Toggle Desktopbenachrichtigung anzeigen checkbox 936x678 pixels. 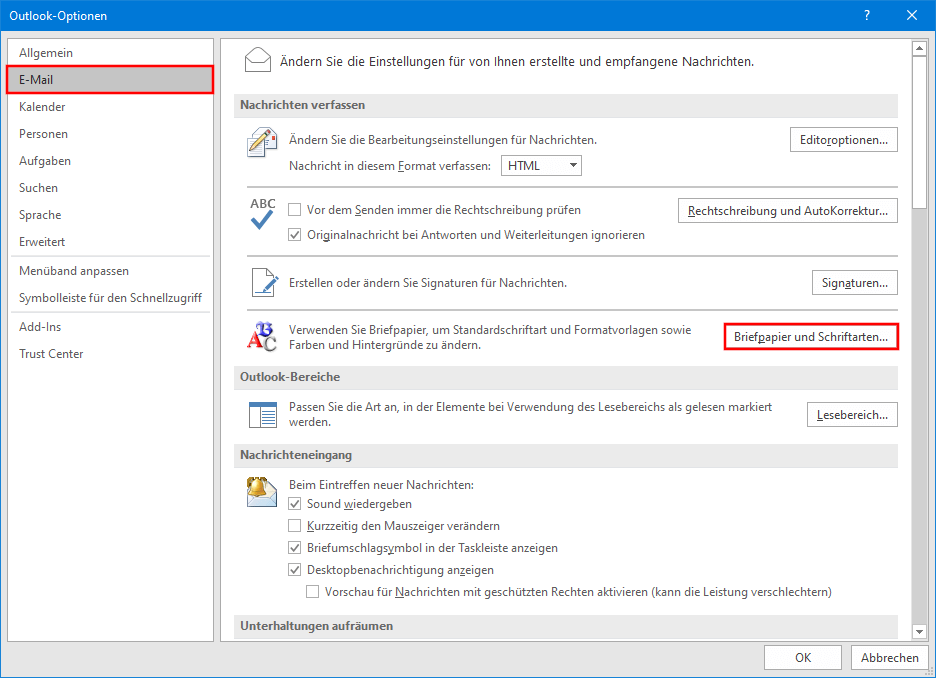pos(294,570)
